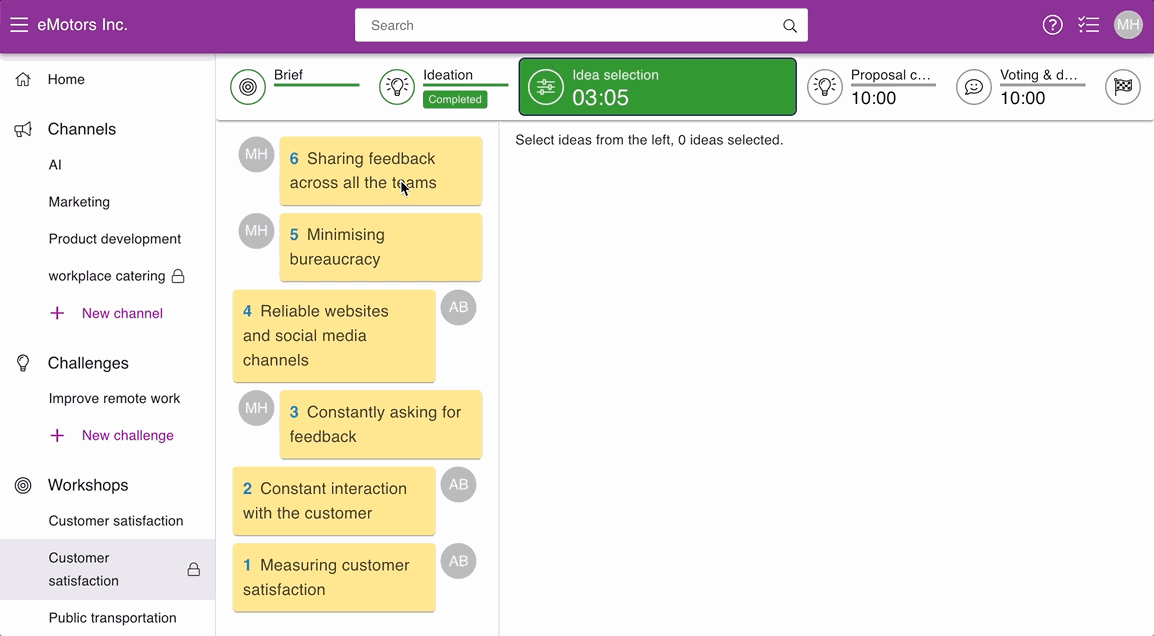Click MH avatar beside idea 3

pyautogui.click(x=256, y=409)
